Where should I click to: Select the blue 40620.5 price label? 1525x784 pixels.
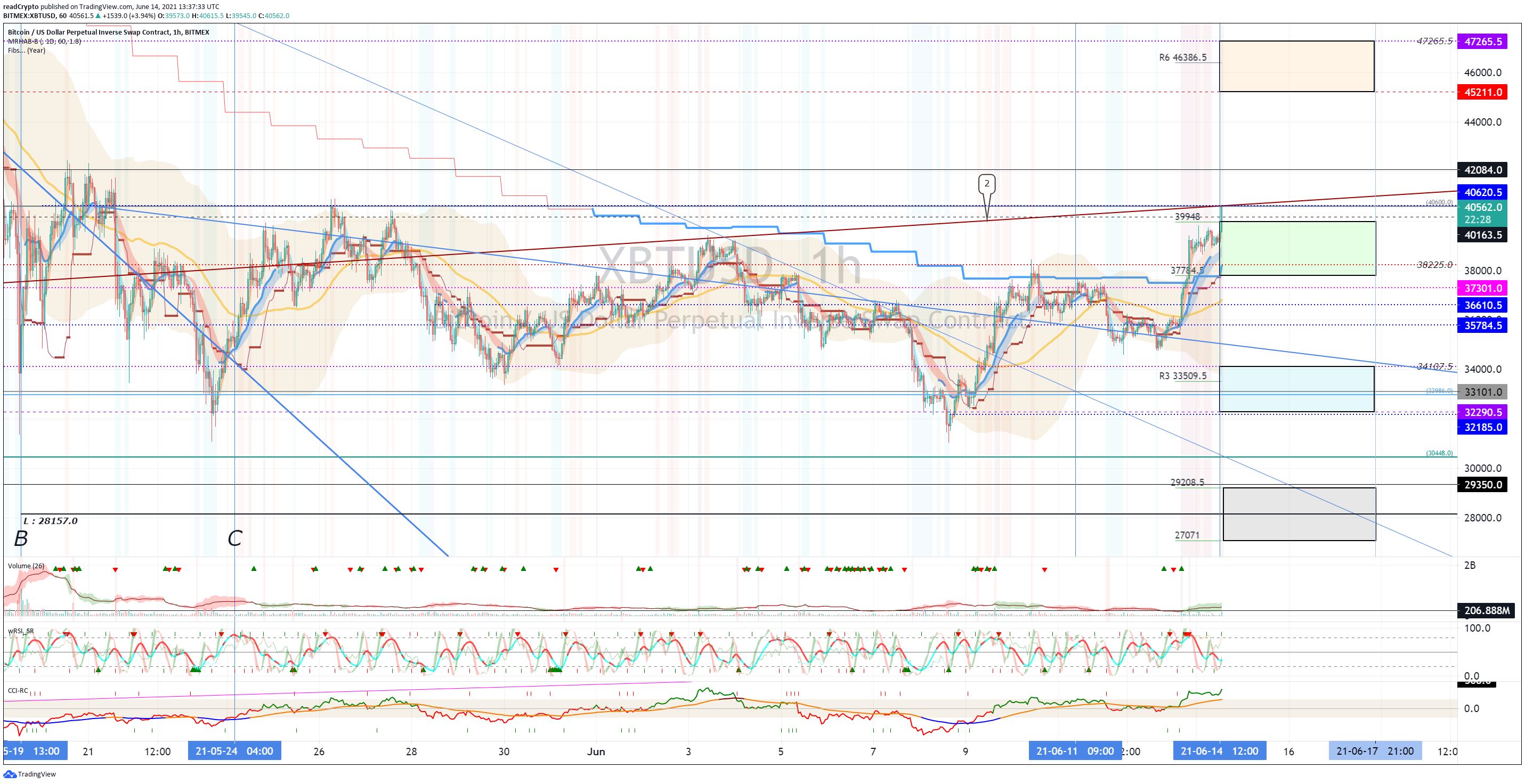pos(1482,192)
